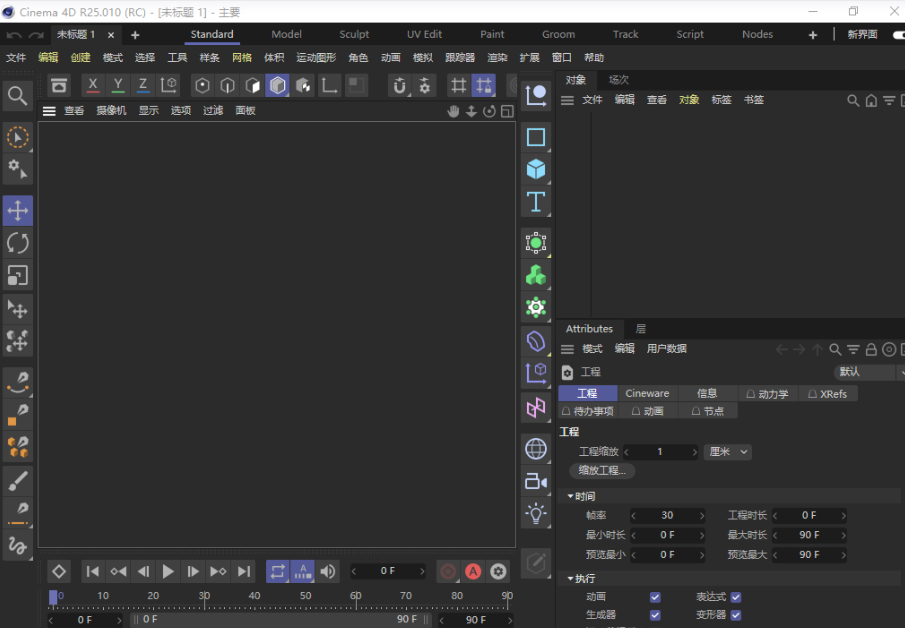Screen dimensions: 905x628
Task: Uncheck the 生成器 checkbox
Action: 655,615
